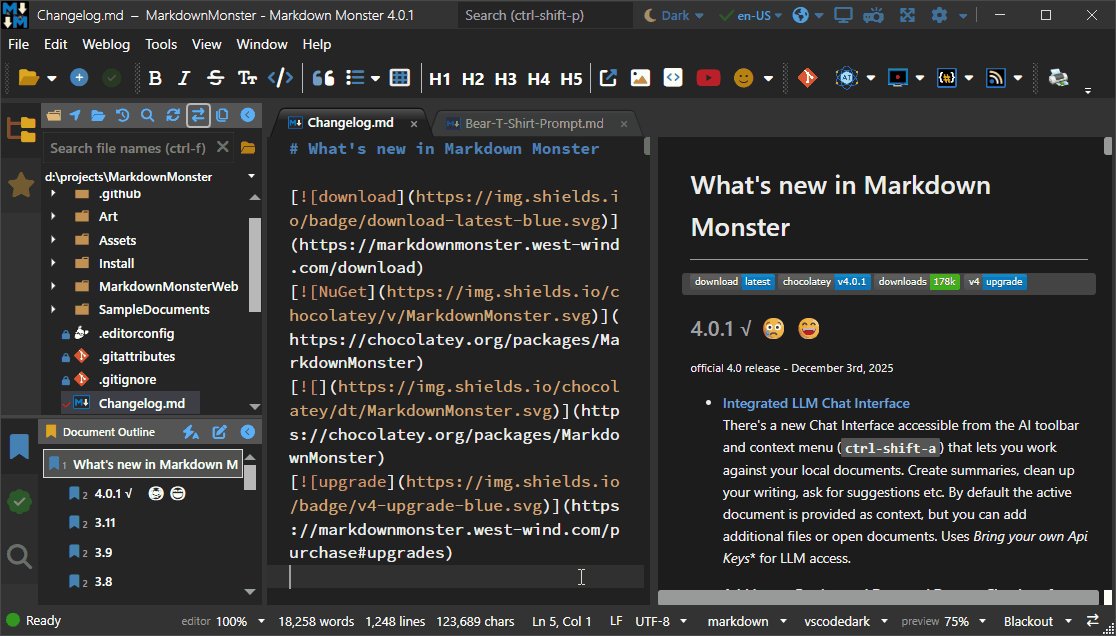
Task: Open the File menu
Action: pyautogui.click(x=19, y=44)
